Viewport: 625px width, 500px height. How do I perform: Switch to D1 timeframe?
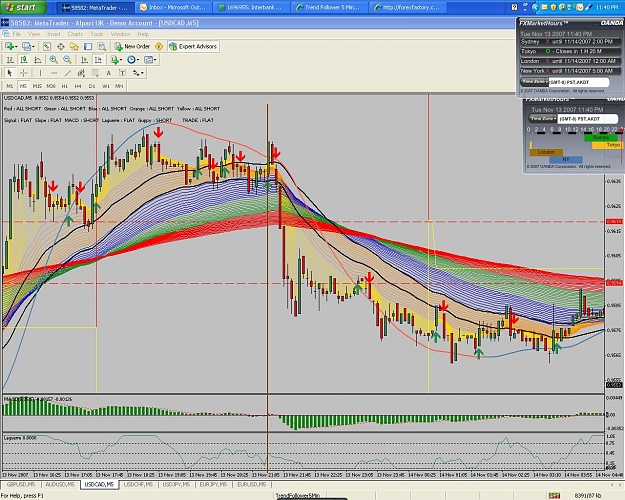tap(92, 86)
